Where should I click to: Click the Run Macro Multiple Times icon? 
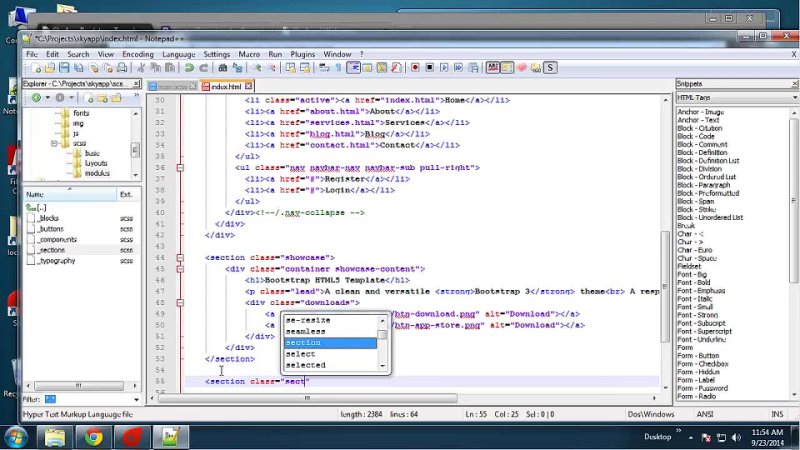coord(458,68)
